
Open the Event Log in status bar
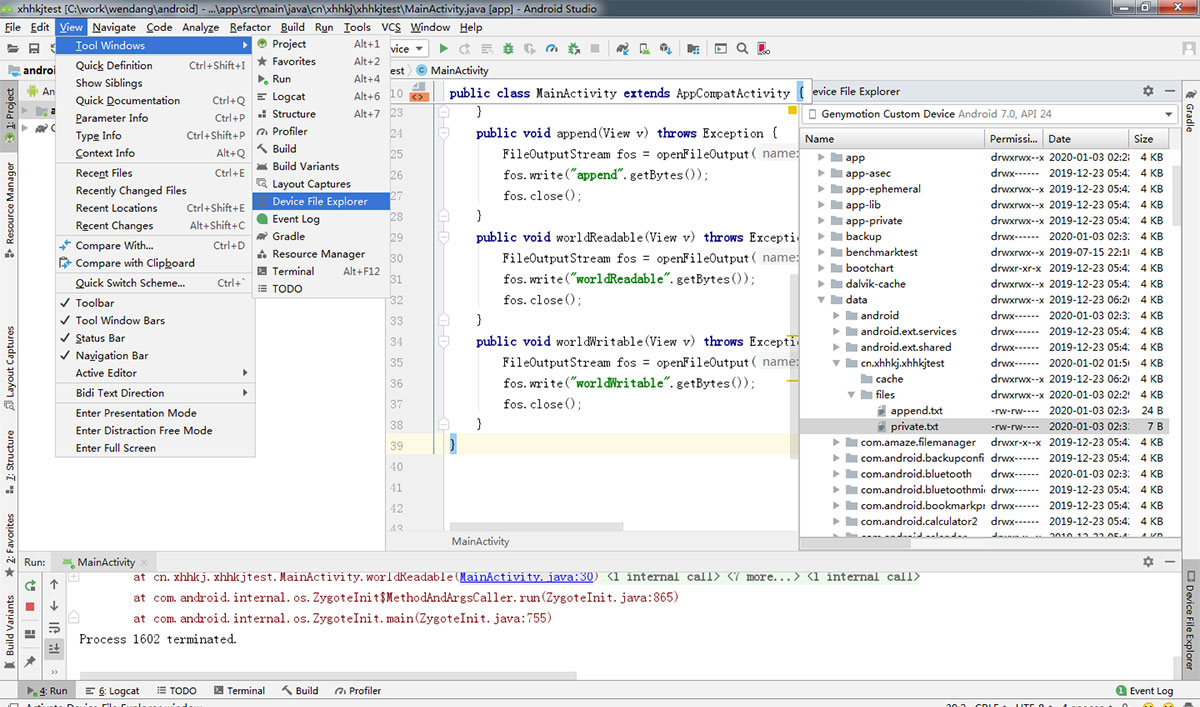1144,691
